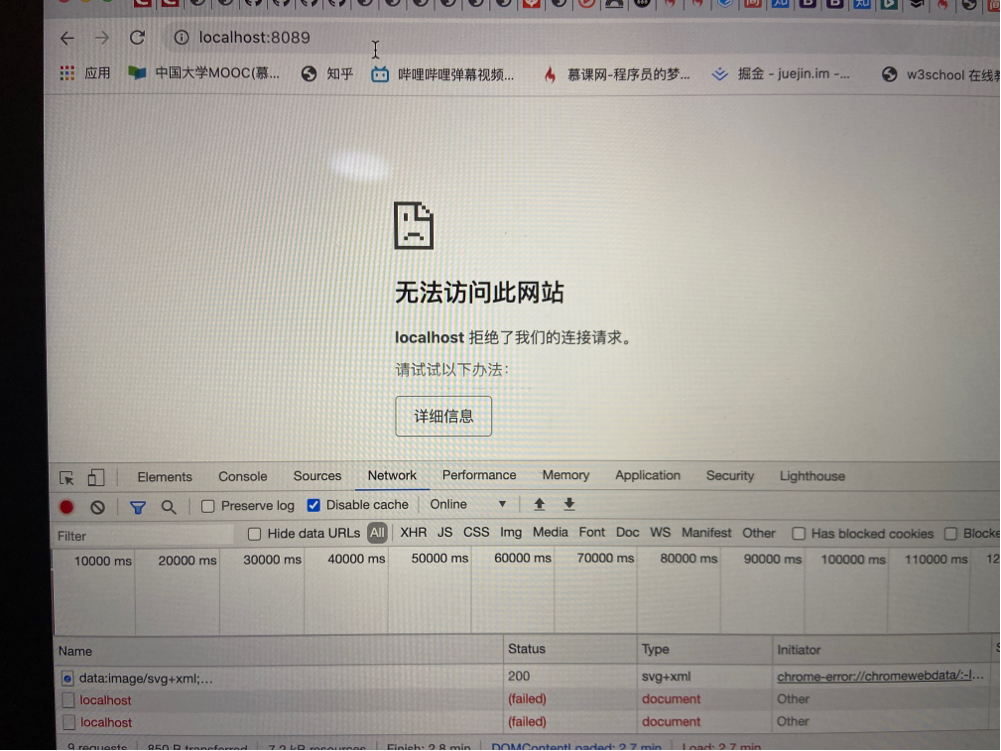Toggle the network filter funnel icon
The width and height of the screenshot is (1001, 751).
[x=138, y=507]
